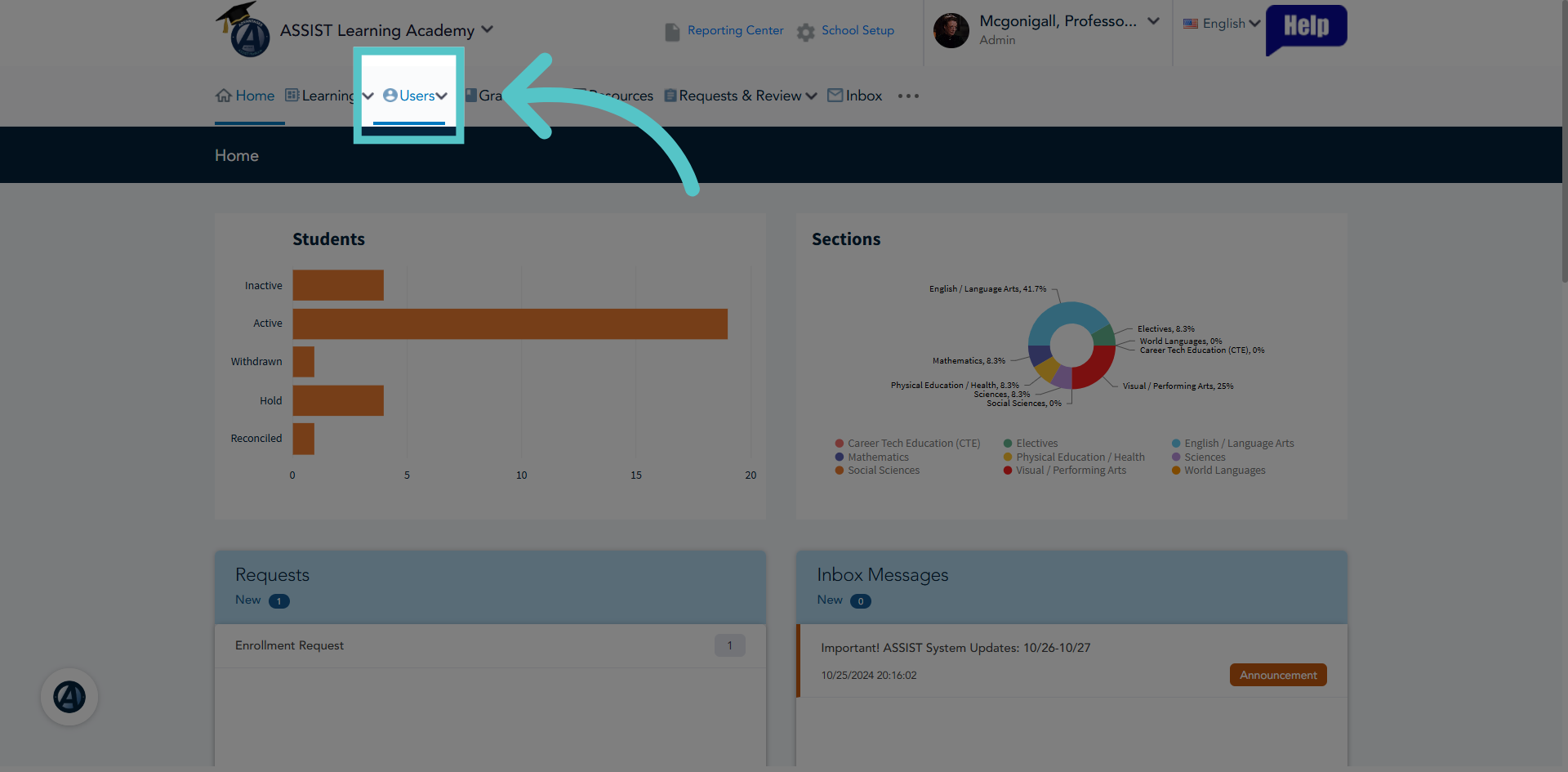Toggle Visual / Performing Arts legend swatch

[x=1008, y=471]
